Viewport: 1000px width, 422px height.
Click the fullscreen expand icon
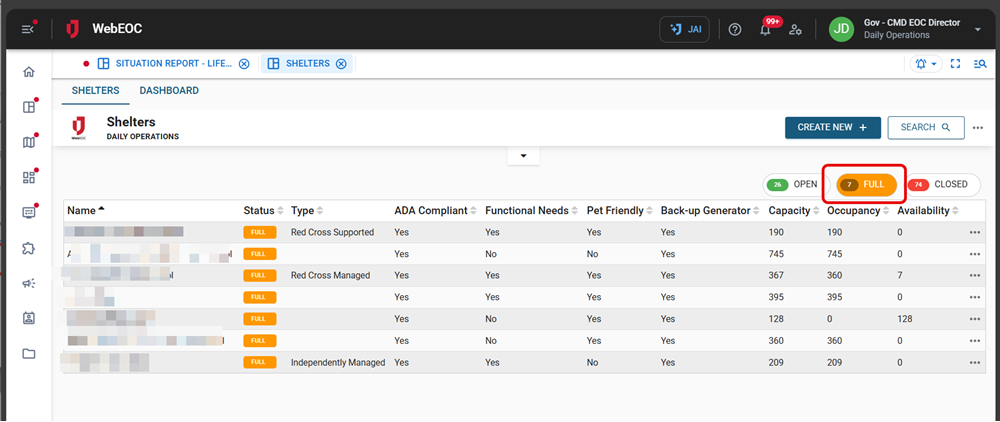click(955, 64)
